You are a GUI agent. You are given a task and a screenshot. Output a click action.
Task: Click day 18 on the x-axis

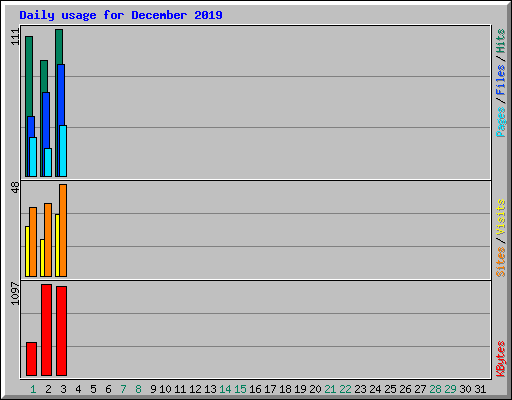pyautogui.click(x=285, y=389)
